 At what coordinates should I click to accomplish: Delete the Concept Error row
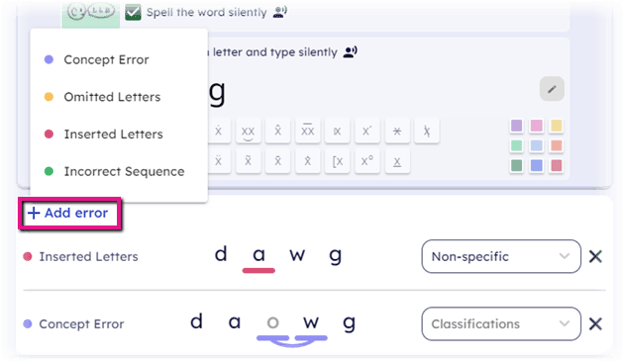click(595, 324)
